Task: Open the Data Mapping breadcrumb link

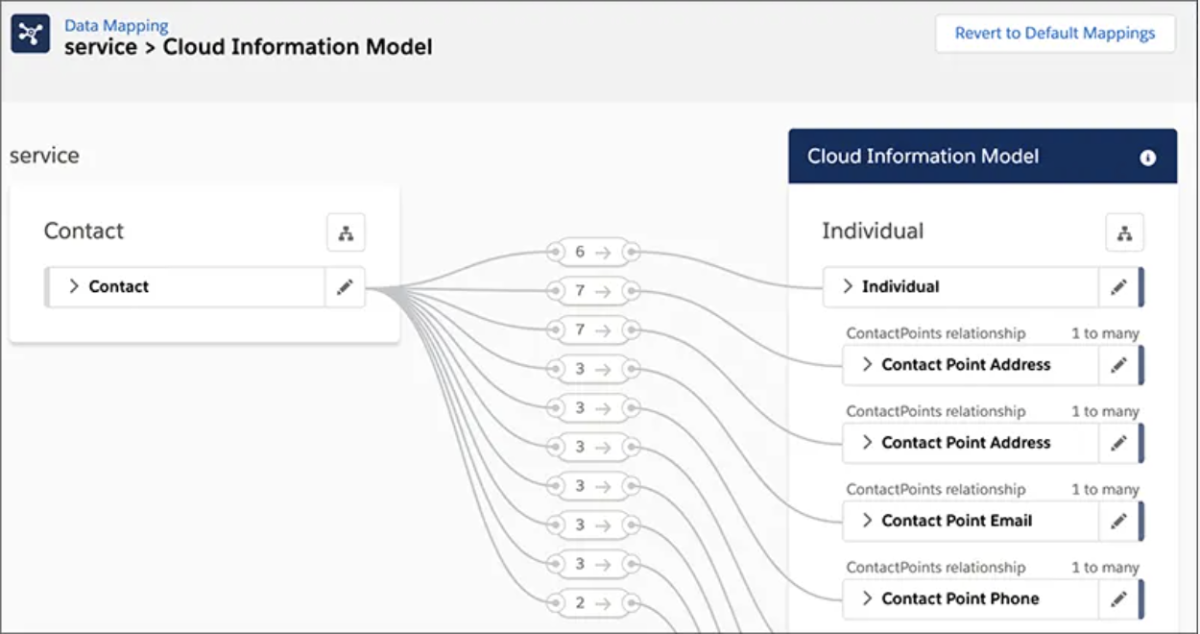Action: pyautogui.click(x=116, y=24)
